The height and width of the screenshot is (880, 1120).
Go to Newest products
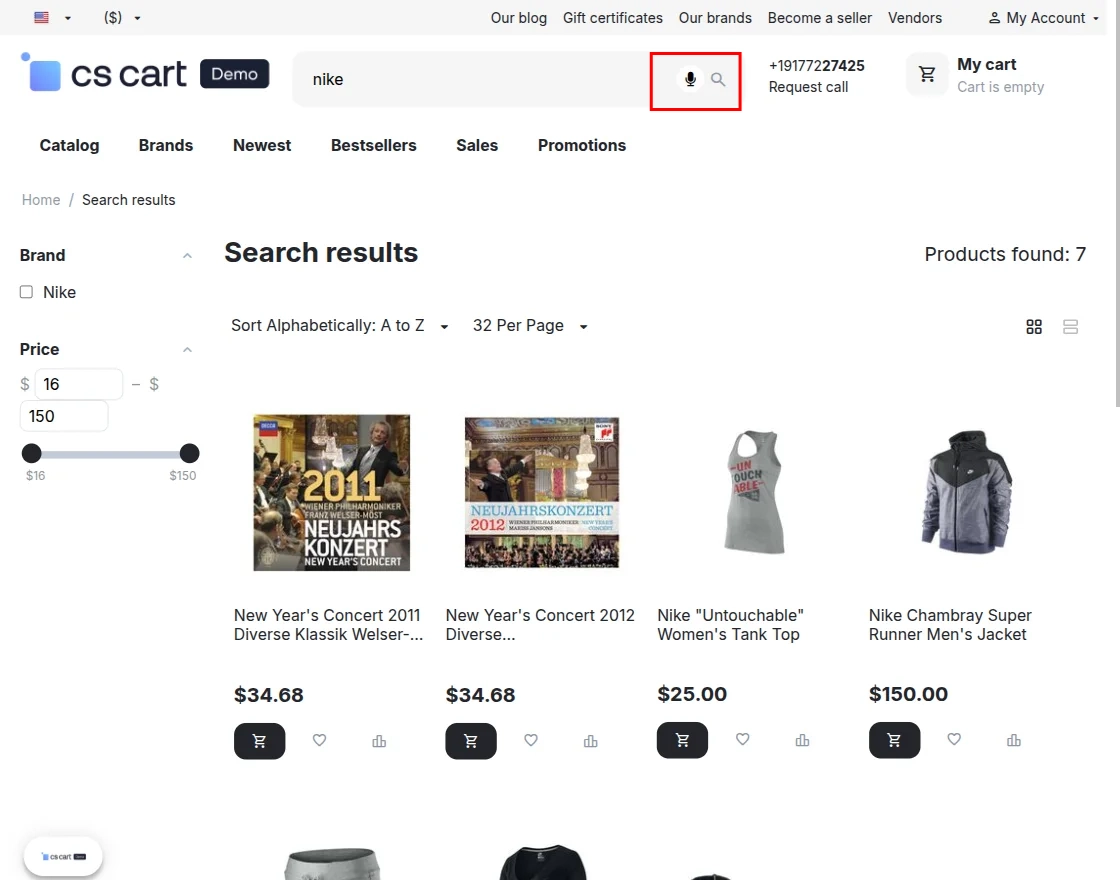(262, 146)
